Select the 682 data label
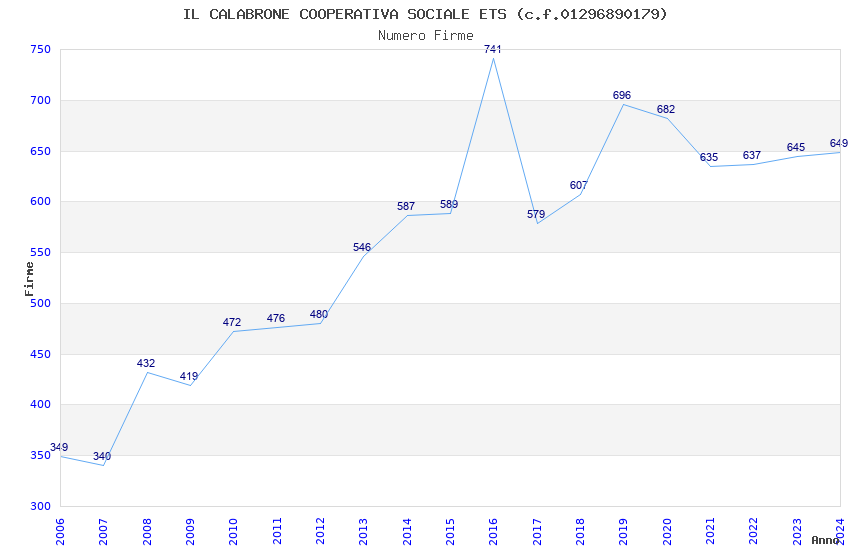Screen dimensions: 850x550 pyautogui.click(x=666, y=109)
